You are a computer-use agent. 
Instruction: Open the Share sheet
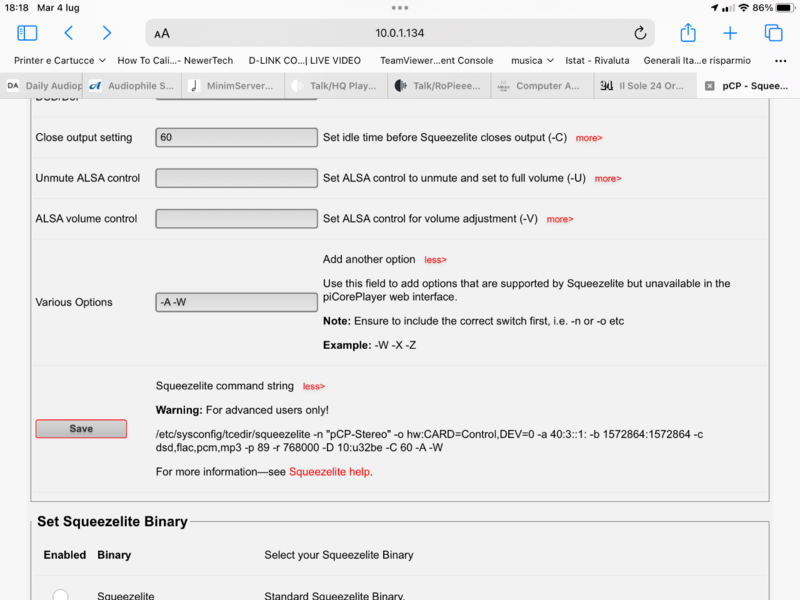pyautogui.click(x=687, y=33)
